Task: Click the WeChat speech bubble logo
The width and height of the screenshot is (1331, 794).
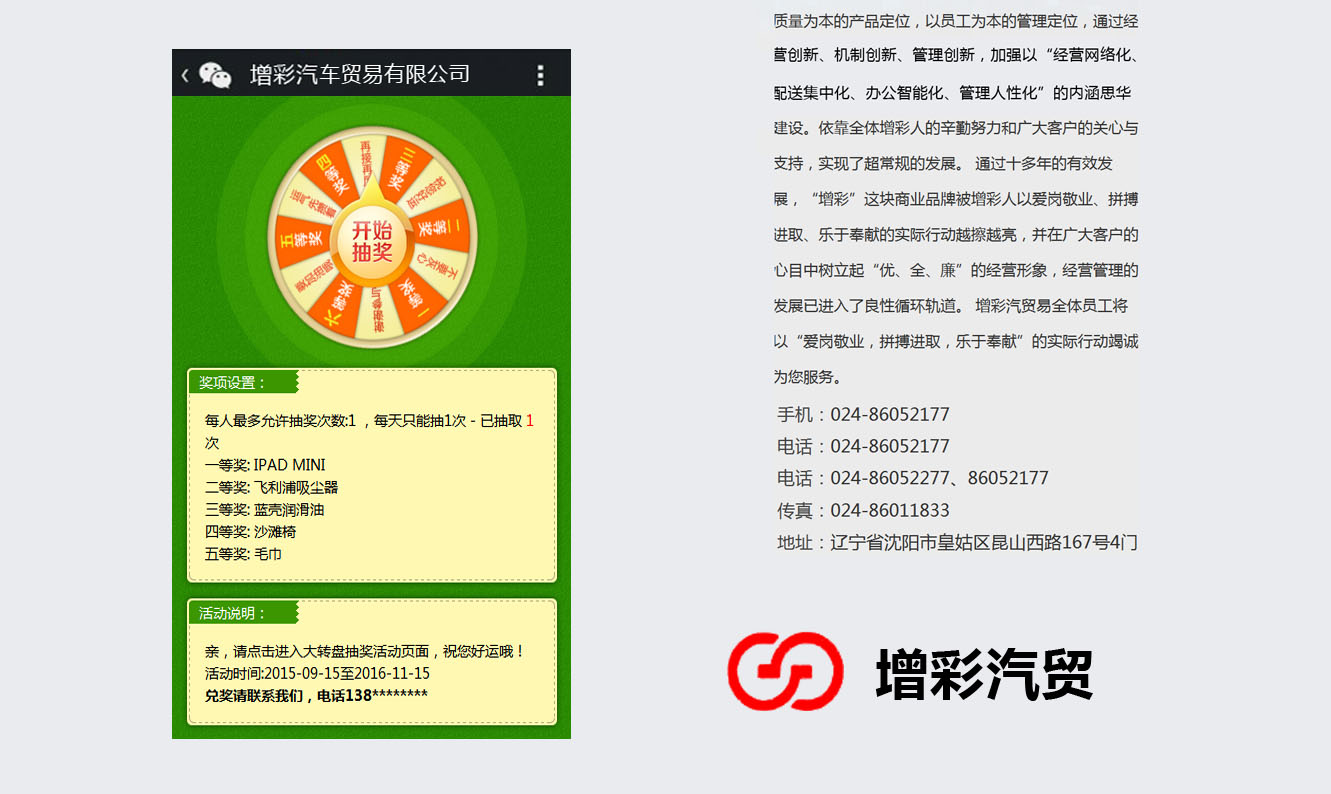Action: pos(215,75)
